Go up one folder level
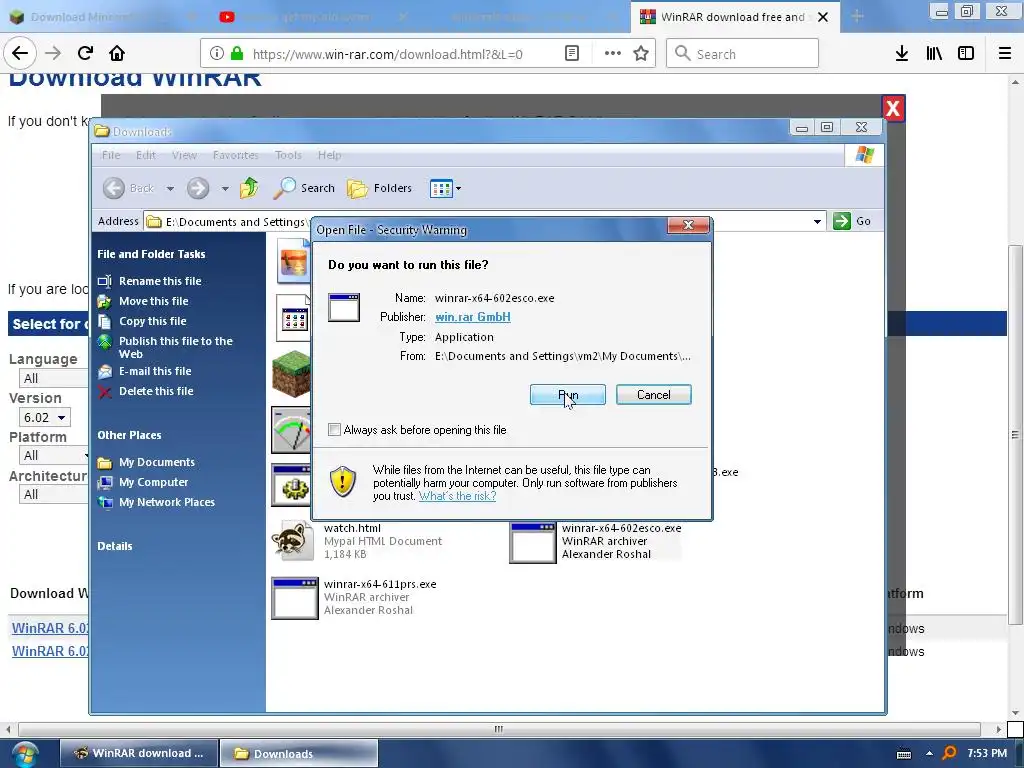Viewport: 1024px width, 768px height. (x=249, y=188)
